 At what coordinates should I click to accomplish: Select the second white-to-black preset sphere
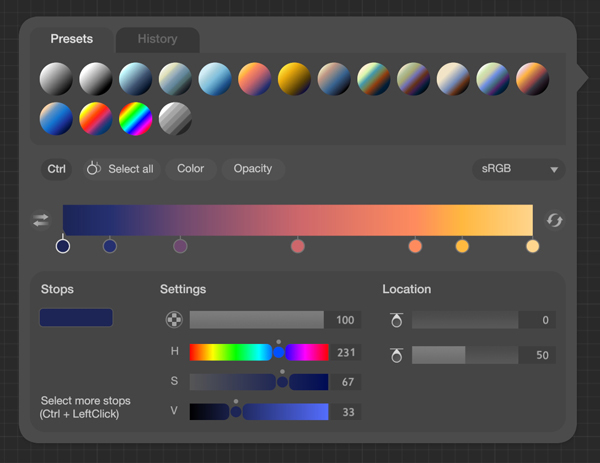(x=96, y=79)
